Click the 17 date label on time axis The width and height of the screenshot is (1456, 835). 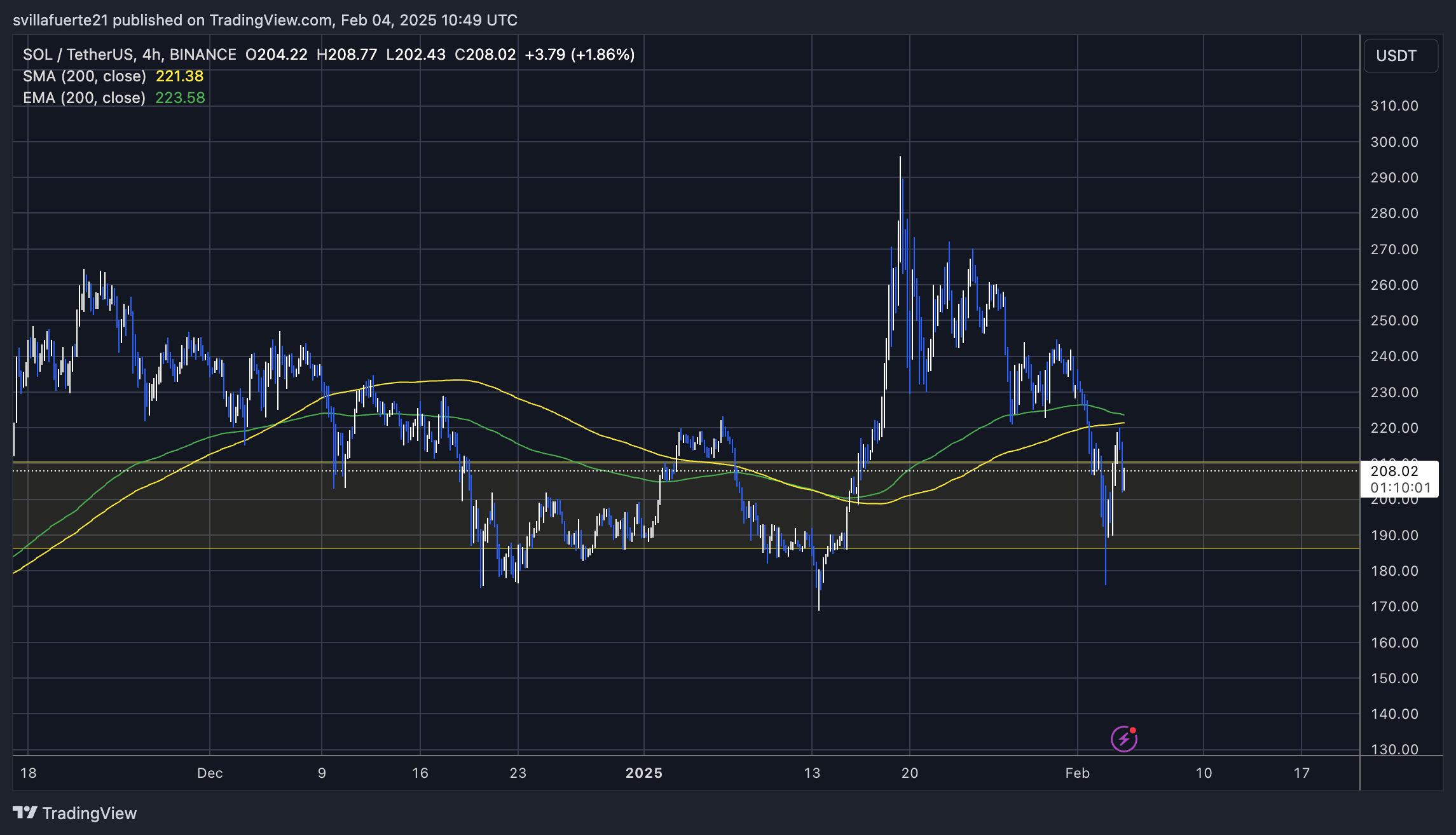click(1301, 773)
